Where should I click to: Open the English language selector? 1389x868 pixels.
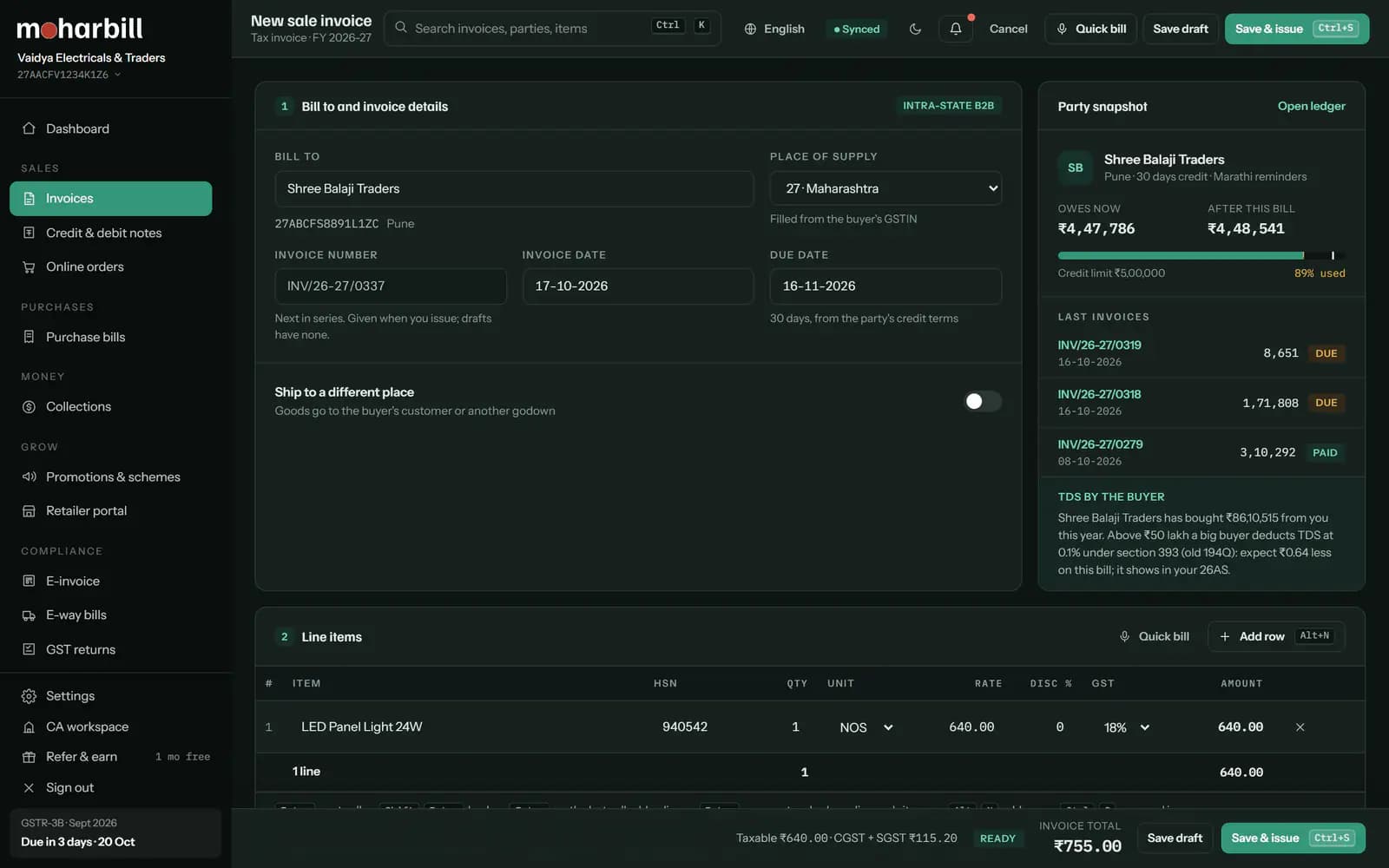[774, 29]
